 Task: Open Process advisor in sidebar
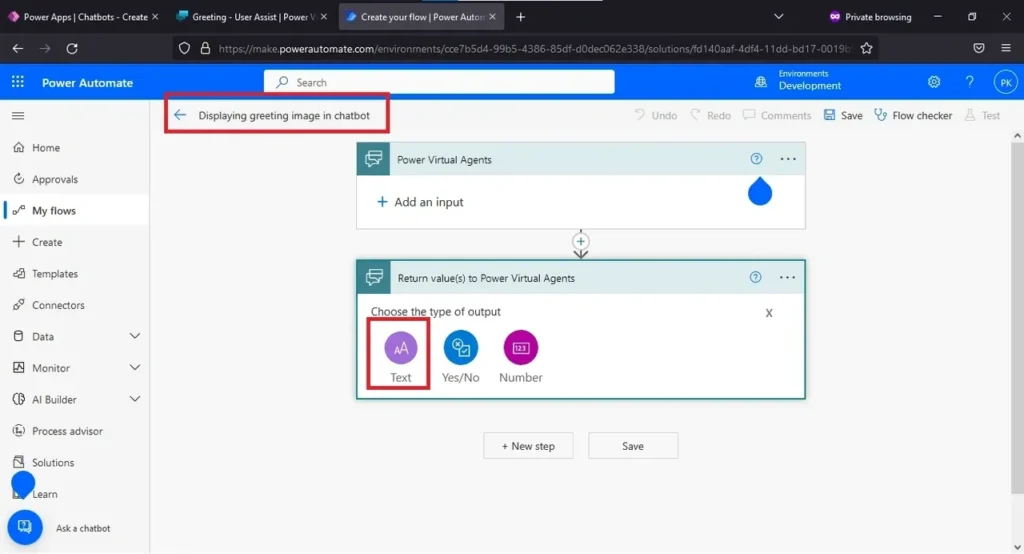pyautogui.click(x=67, y=431)
